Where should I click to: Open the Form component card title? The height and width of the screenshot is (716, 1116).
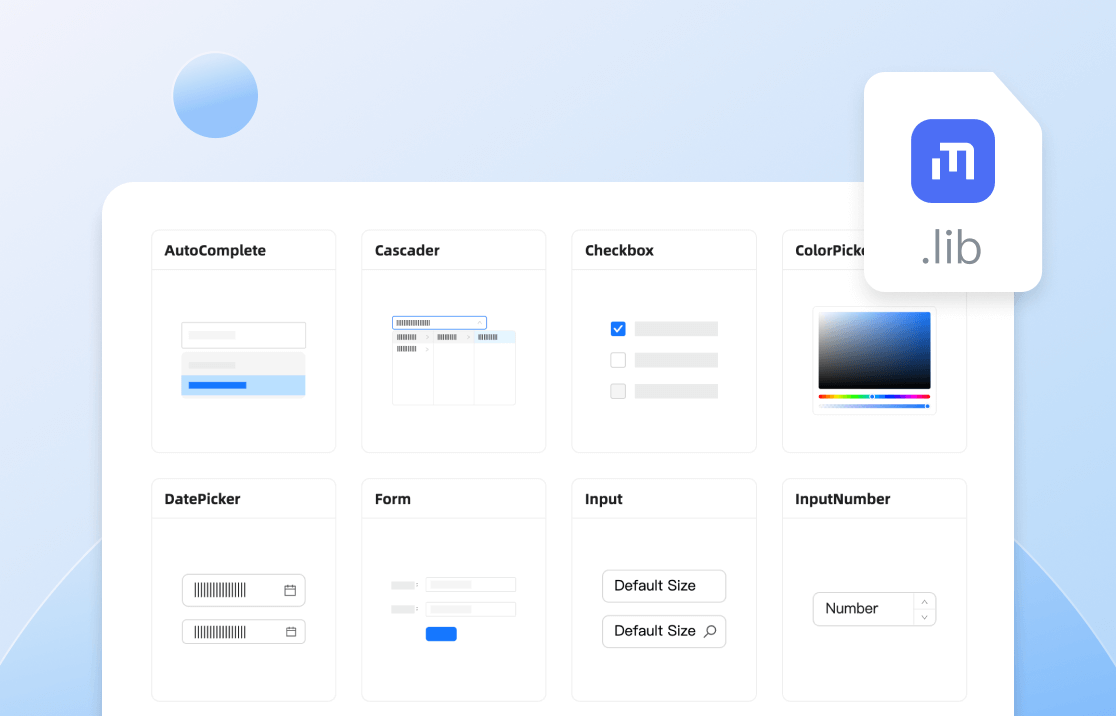pos(393,499)
